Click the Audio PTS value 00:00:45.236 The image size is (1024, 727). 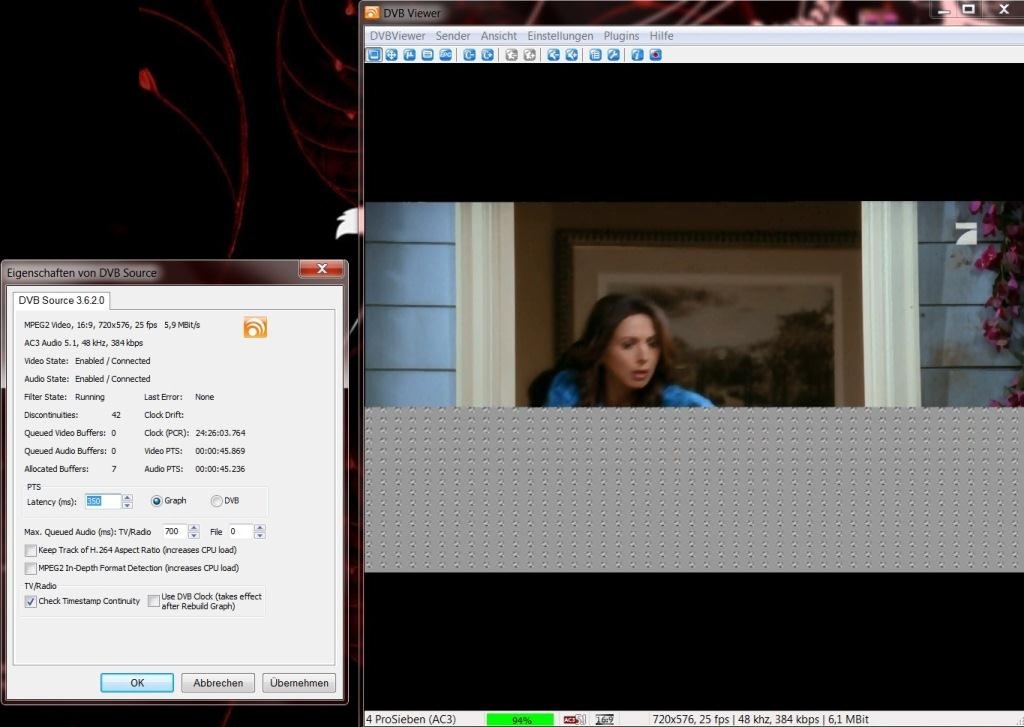220,469
